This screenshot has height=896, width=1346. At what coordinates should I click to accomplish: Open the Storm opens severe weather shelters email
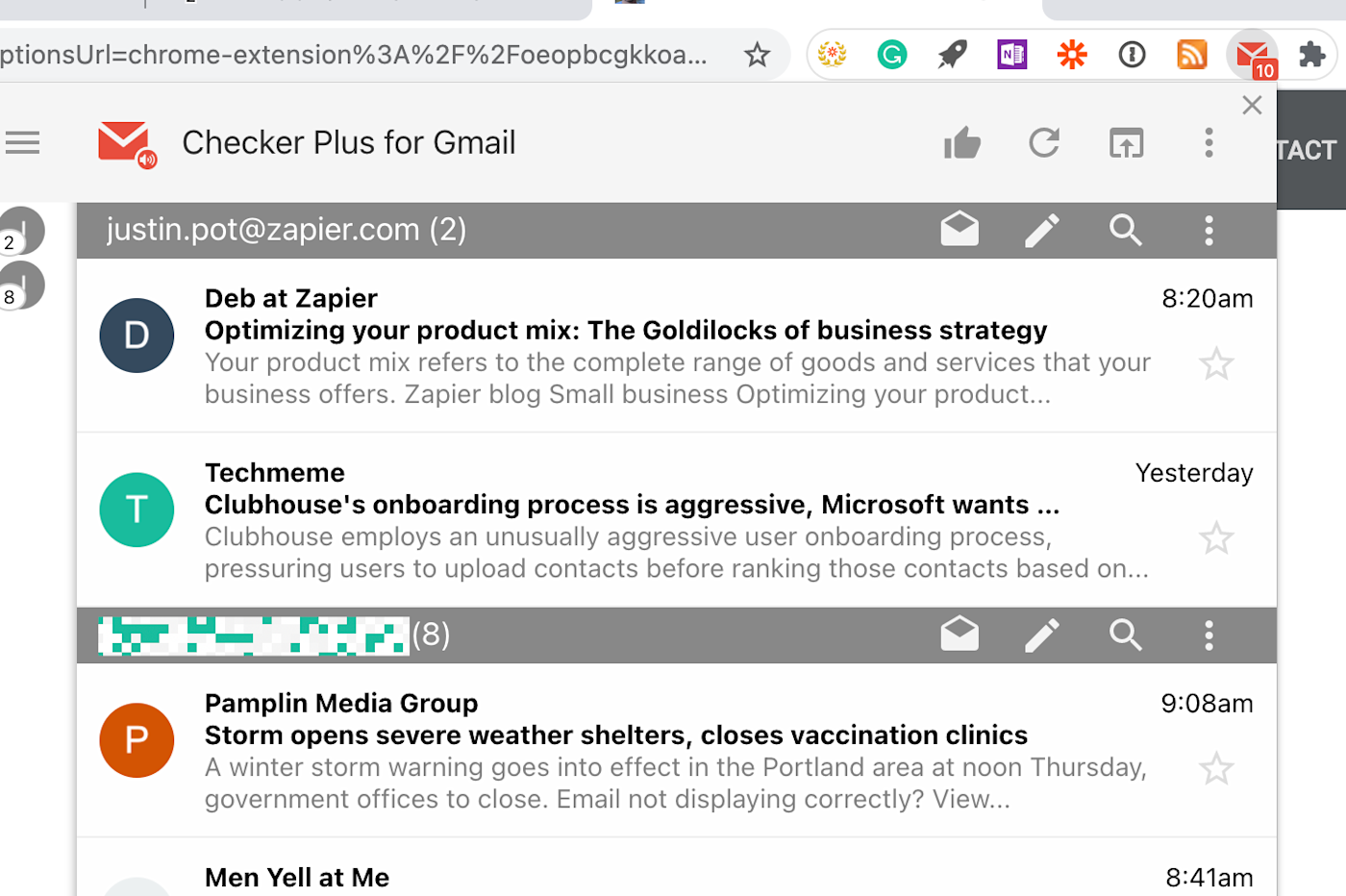point(615,735)
